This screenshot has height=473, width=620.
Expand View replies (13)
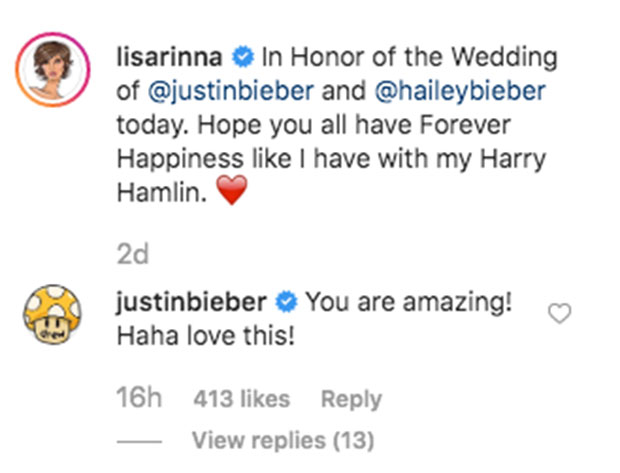pyautogui.click(x=282, y=441)
